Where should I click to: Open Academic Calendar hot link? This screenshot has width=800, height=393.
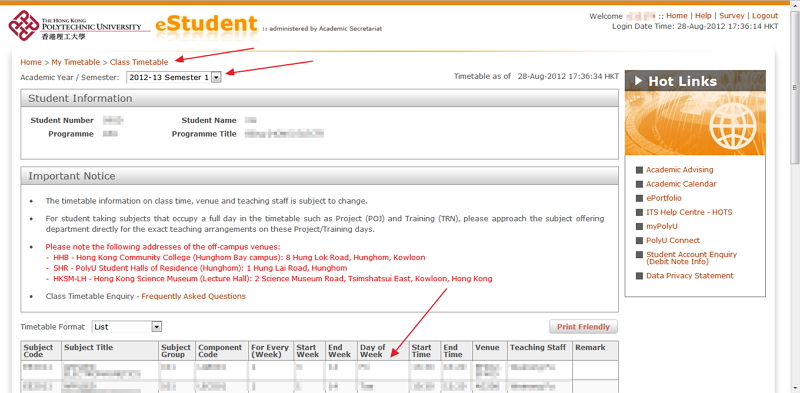click(681, 184)
